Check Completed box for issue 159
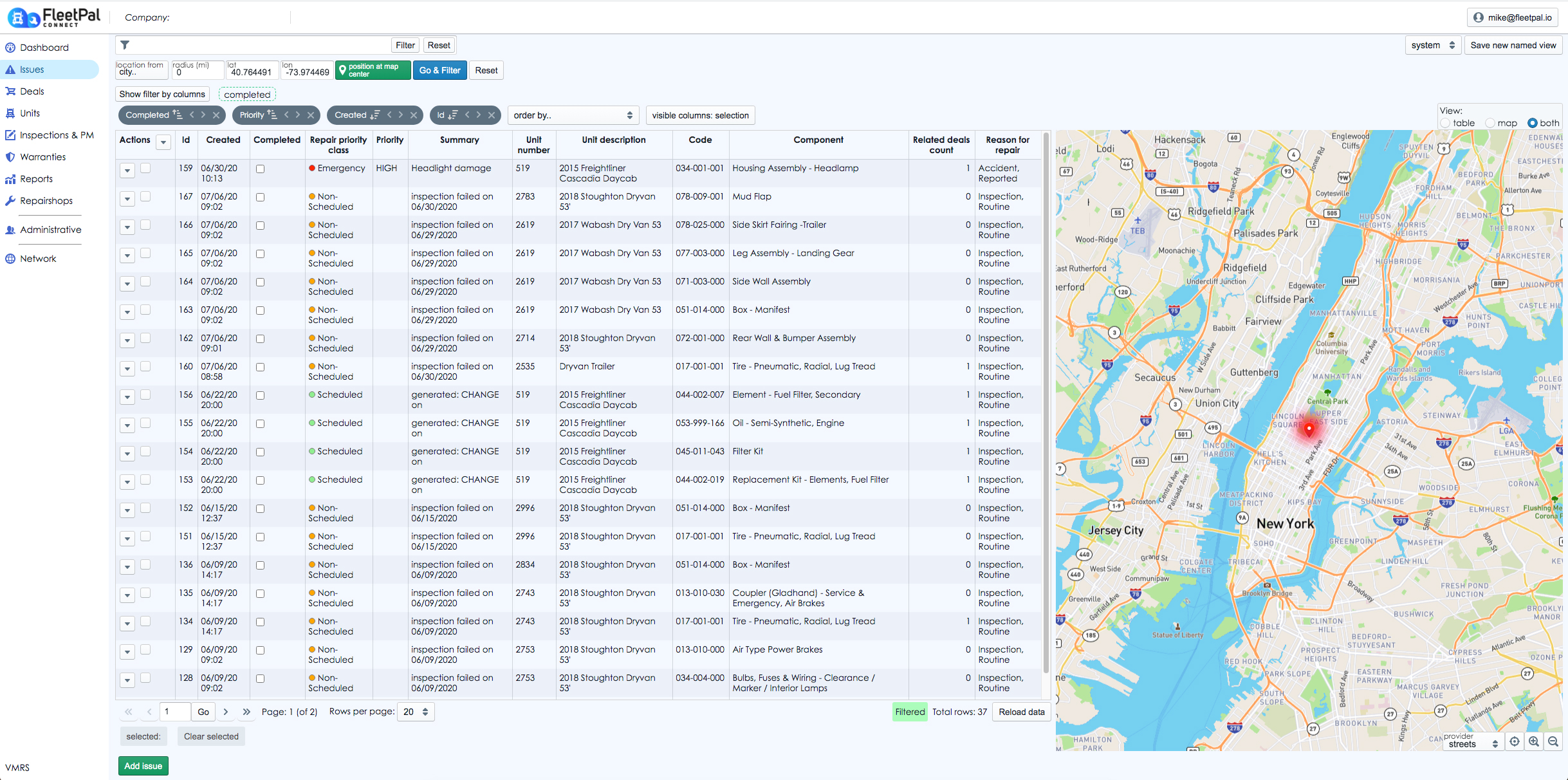This screenshot has height=780, width=1568. [261, 169]
